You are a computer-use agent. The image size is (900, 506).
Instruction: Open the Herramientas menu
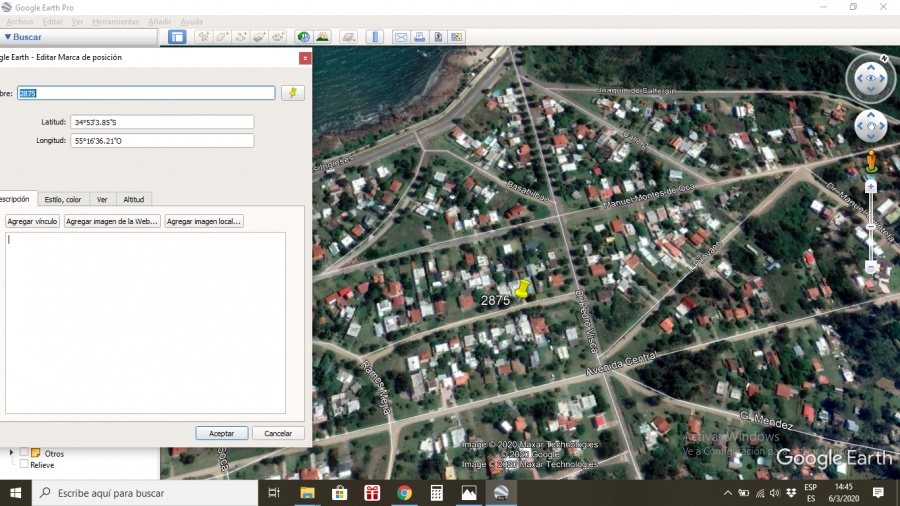[x=115, y=22]
